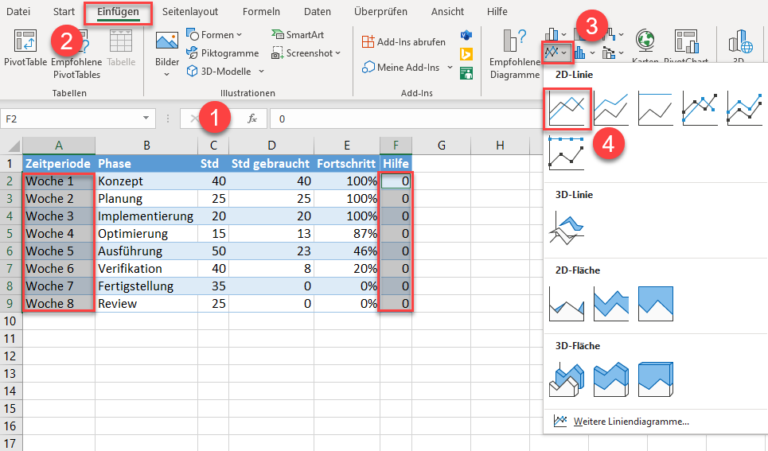Click the Std gebraucht header cell
The height and width of the screenshot is (451, 768).
(x=271, y=164)
